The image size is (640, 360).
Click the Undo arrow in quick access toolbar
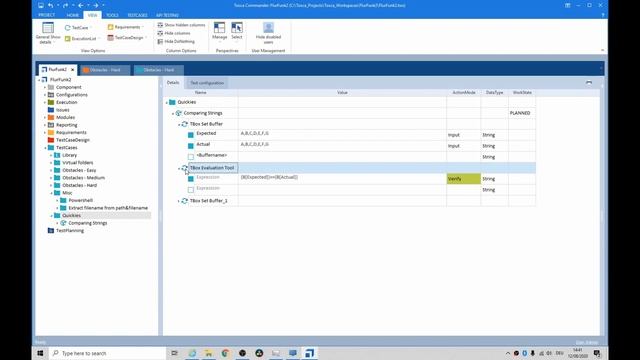[x=51, y=5]
